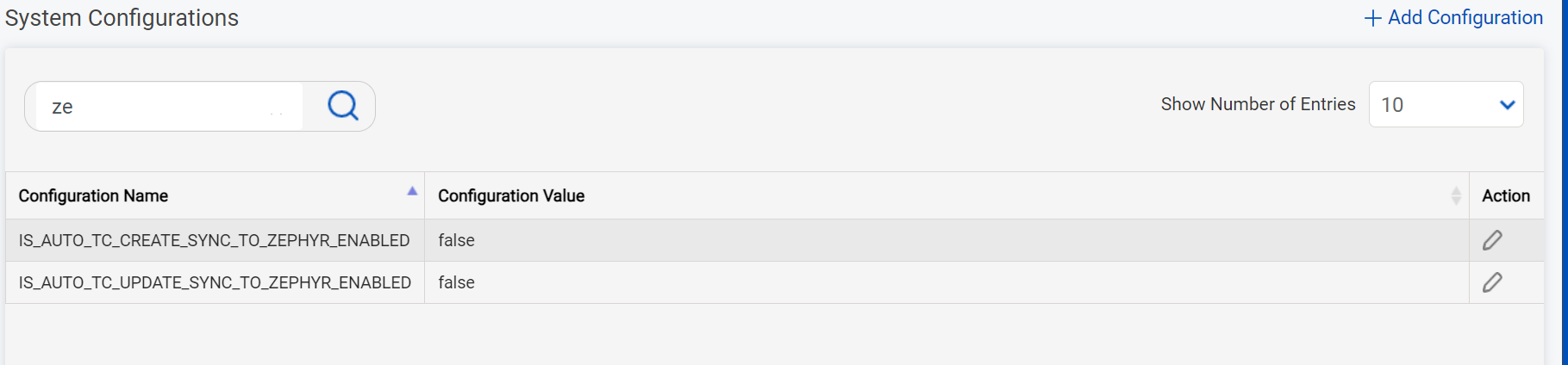Click the magnifying glass search icon
This screenshot has width=1568, height=365.
(x=342, y=106)
